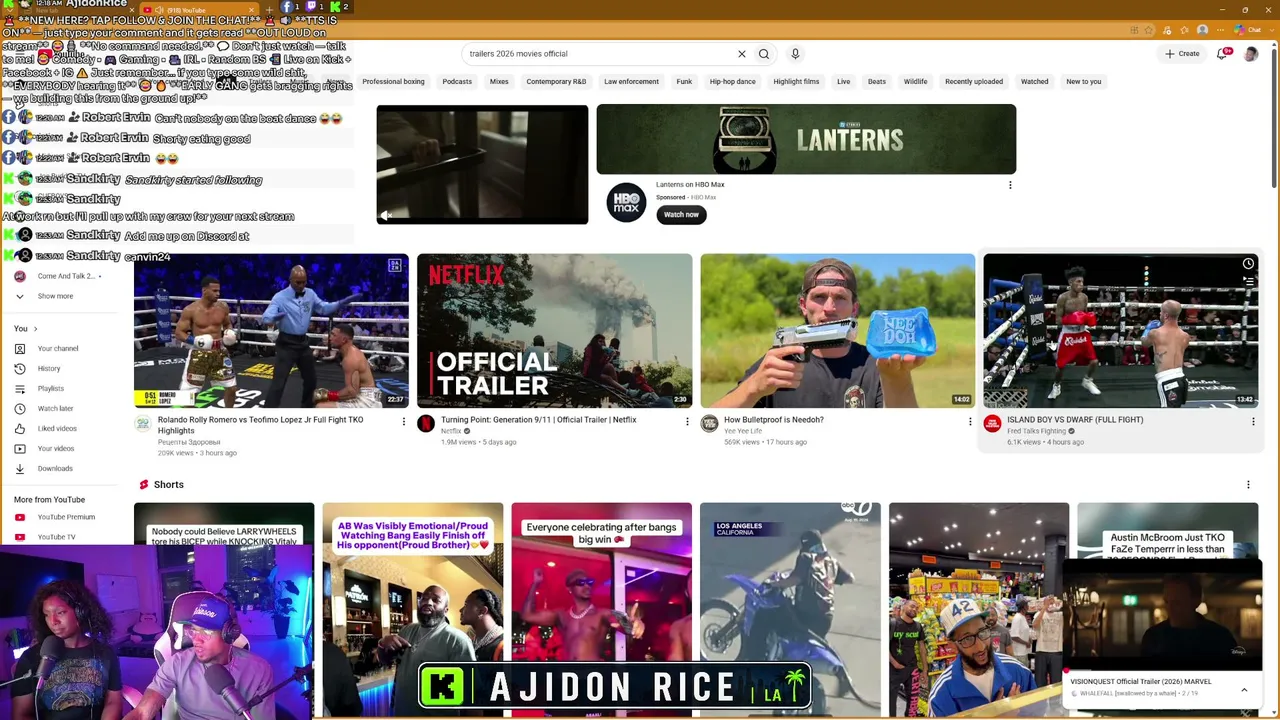Open more options for How Bulletproof is Needoh
1280x720 pixels.
[970, 422]
